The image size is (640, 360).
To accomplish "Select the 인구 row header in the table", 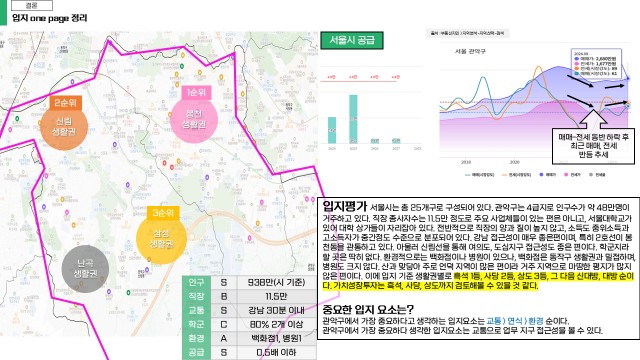I will click(196, 282).
